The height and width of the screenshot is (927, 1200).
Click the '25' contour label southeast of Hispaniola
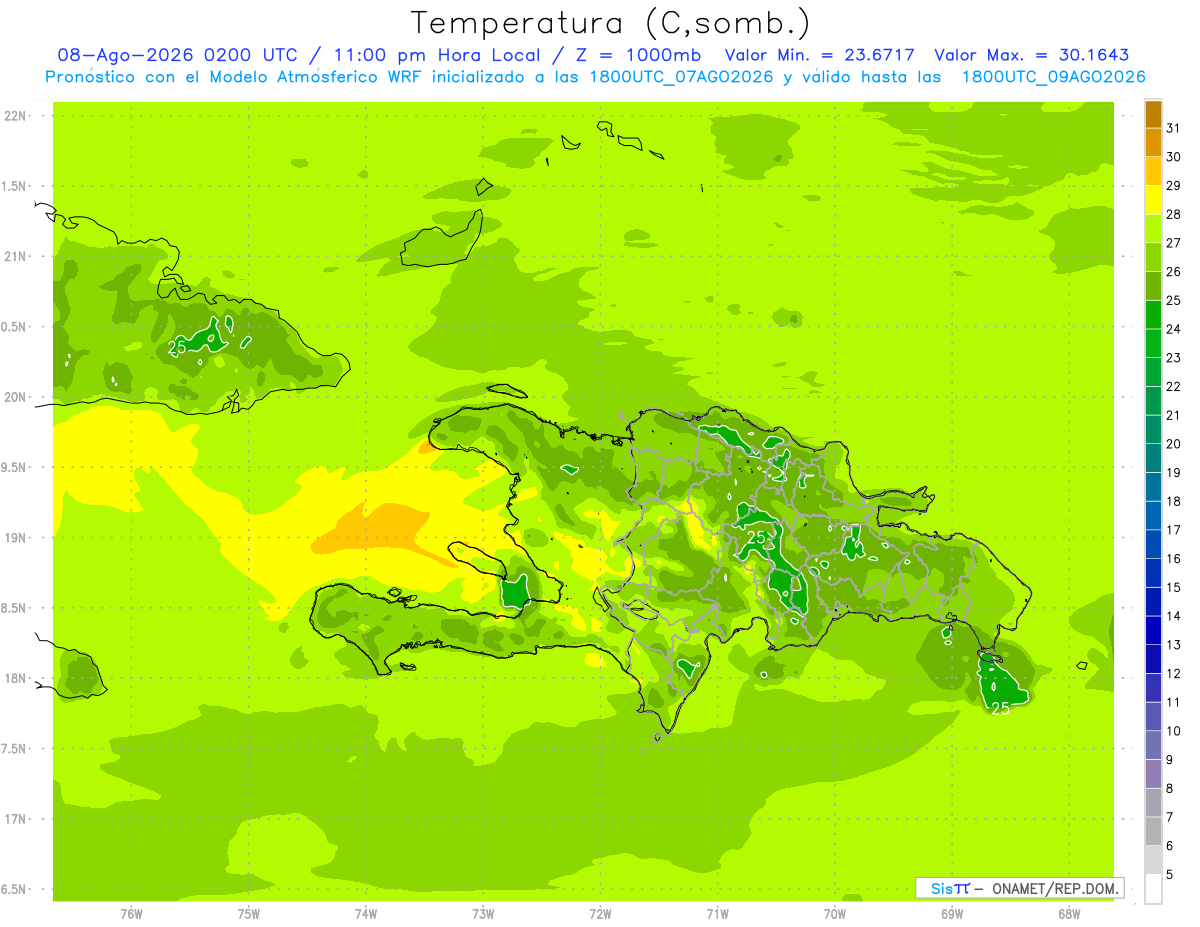1000,708
